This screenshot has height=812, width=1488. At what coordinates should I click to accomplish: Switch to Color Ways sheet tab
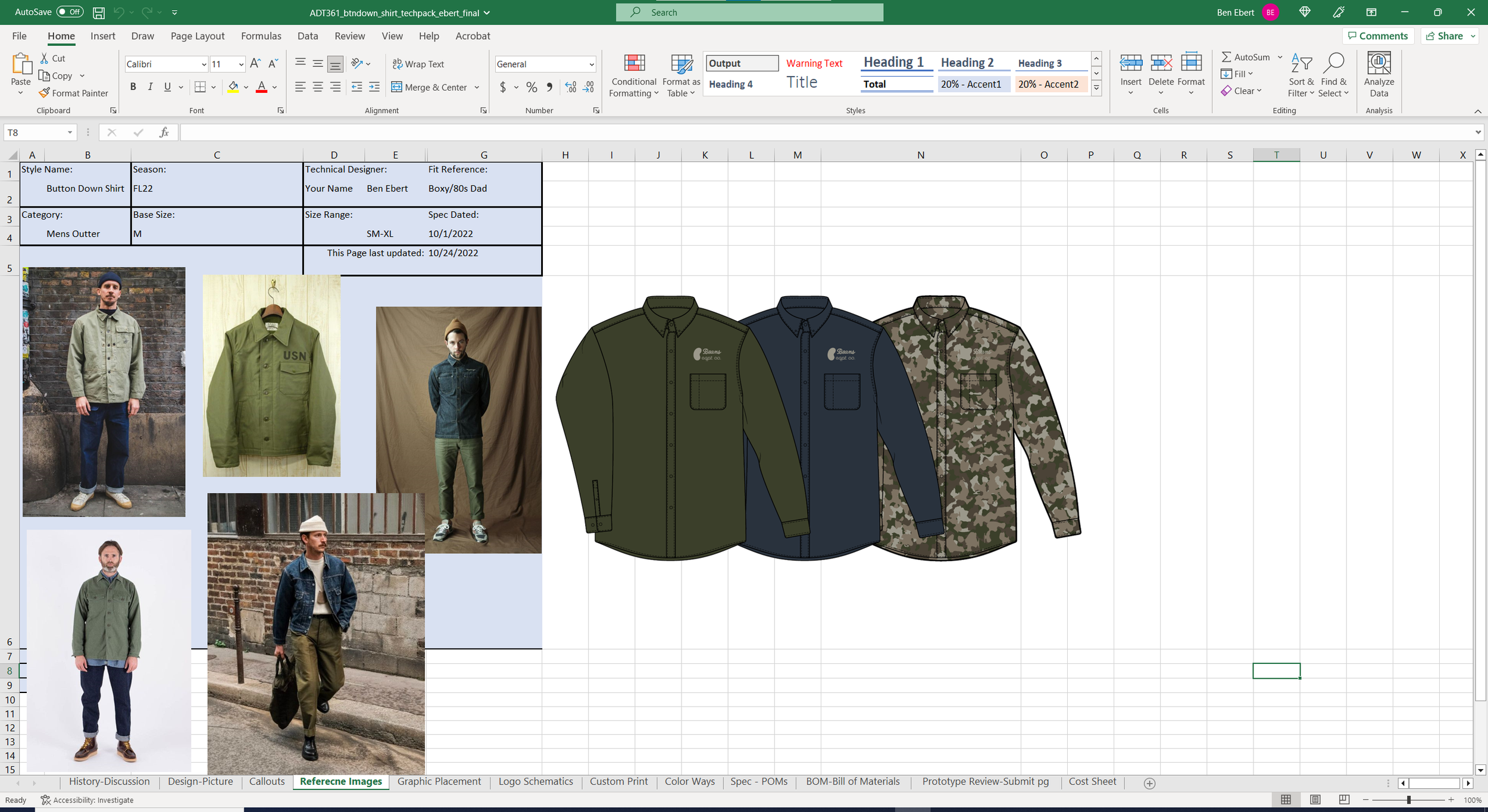tap(689, 782)
